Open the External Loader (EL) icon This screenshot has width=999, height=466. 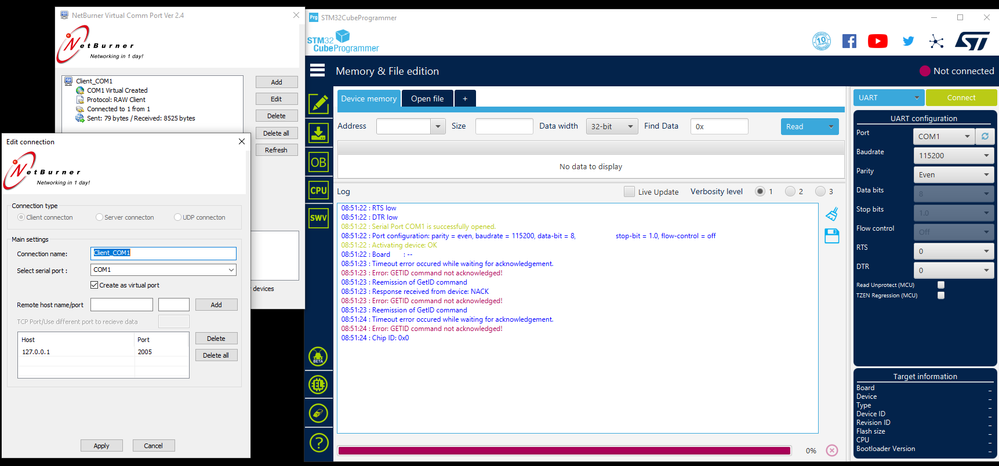[x=319, y=384]
